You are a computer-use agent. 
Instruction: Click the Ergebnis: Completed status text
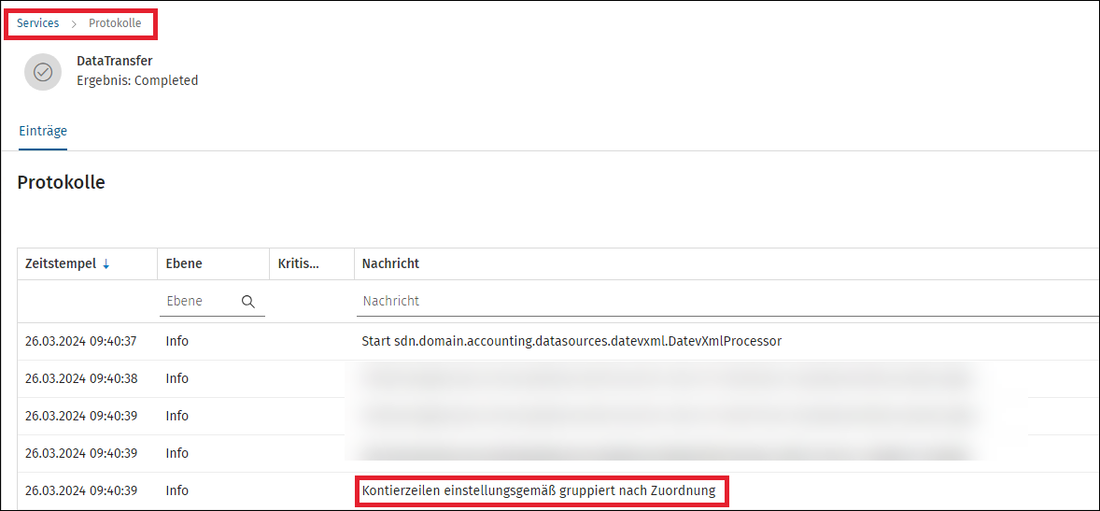click(x=138, y=81)
